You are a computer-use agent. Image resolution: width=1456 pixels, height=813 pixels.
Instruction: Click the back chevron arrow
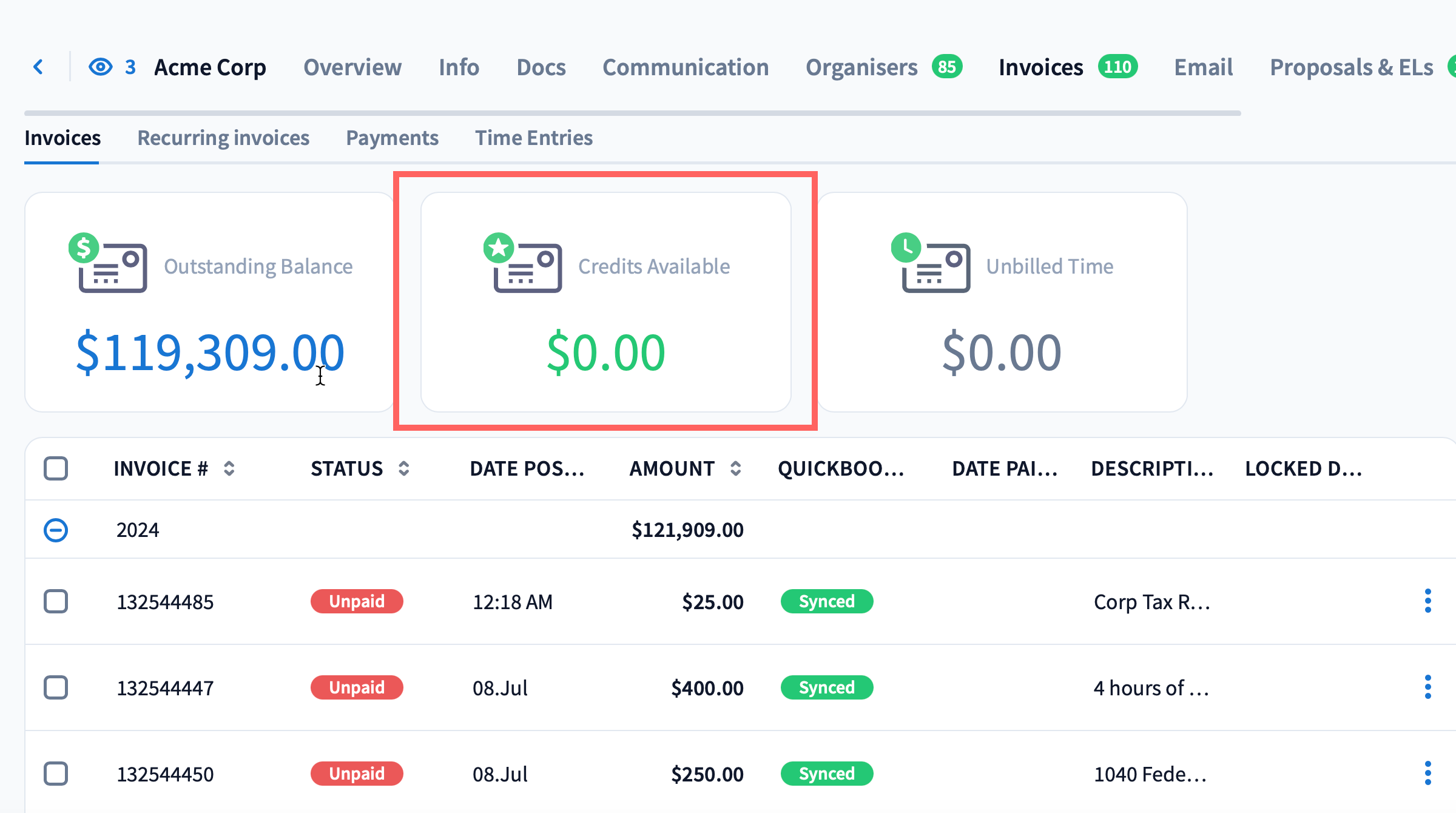click(x=38, y=67)
